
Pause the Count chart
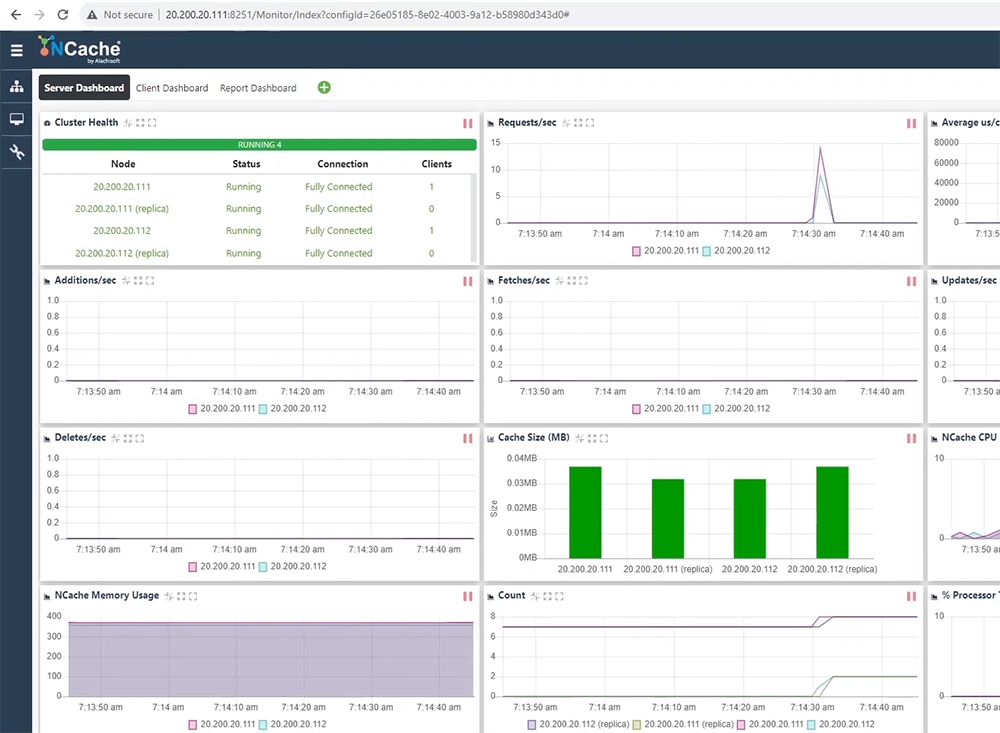[911, 596]
